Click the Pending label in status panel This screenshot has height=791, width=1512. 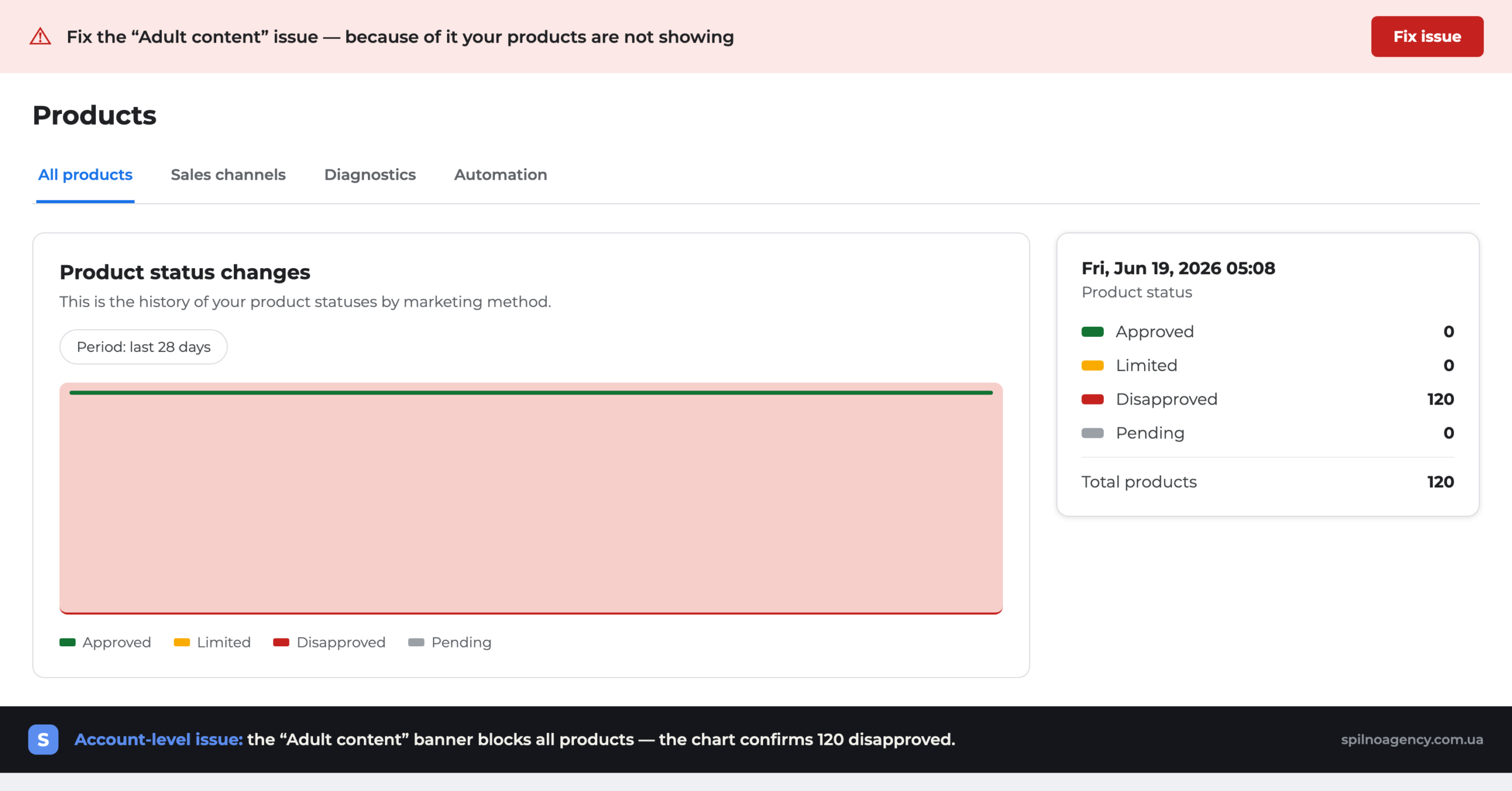pyautogui.click(x=1150, y=433)
